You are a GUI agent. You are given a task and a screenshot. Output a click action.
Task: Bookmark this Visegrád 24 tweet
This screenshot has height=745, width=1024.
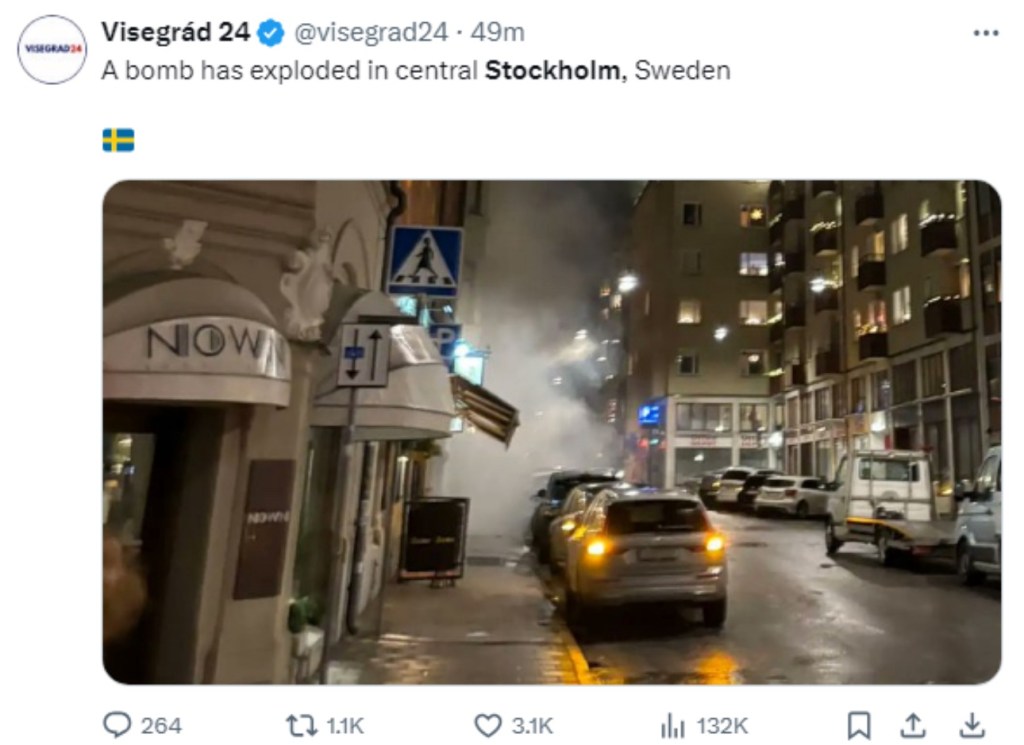(858, 725)
